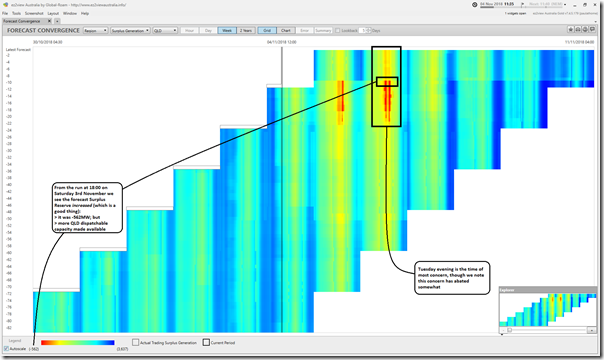Image resolution: width=604 pixels, height=360 pixels.
Task: Expand the QLD region dropdown
Action: click(165, 30)
